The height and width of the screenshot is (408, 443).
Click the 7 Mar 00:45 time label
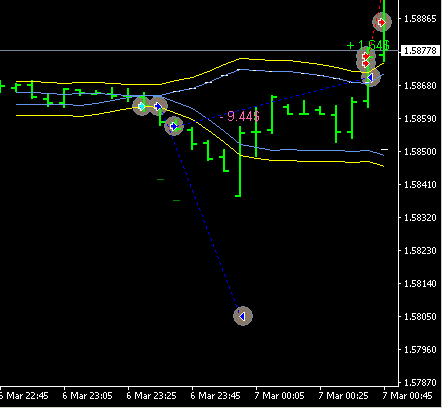407,396
